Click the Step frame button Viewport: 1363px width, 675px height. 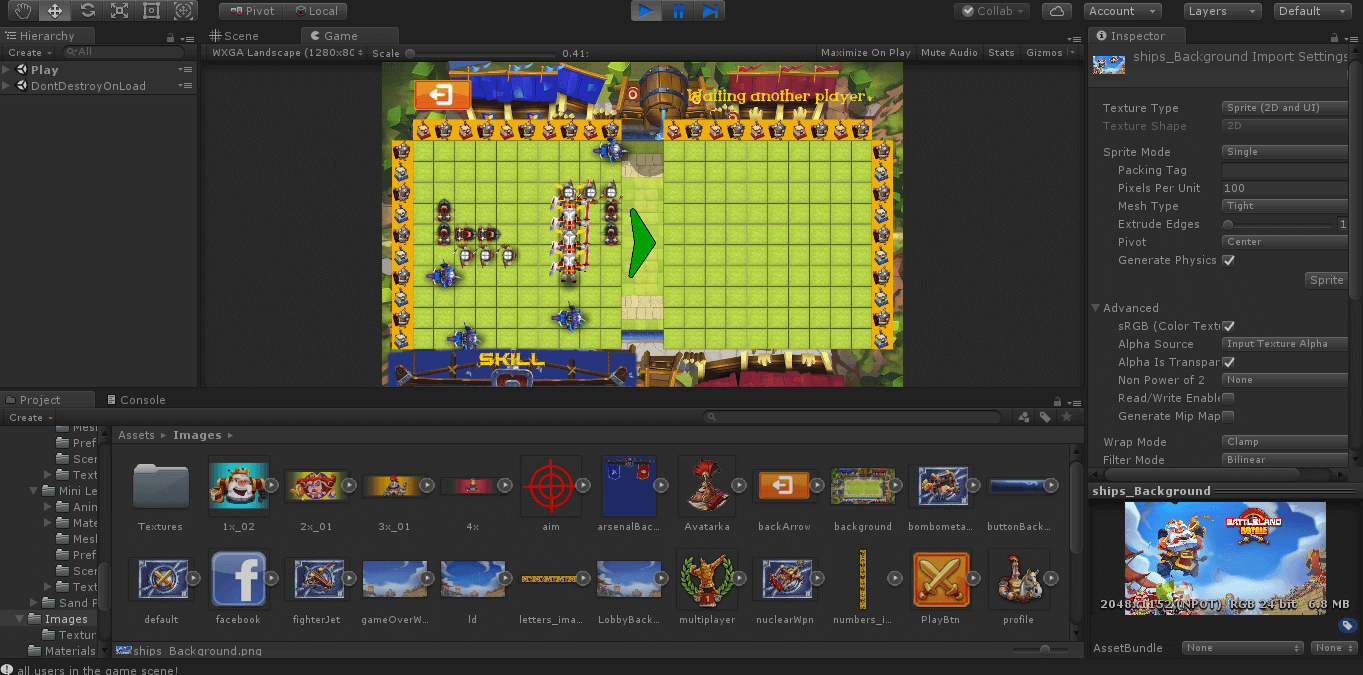coord(709,11)
